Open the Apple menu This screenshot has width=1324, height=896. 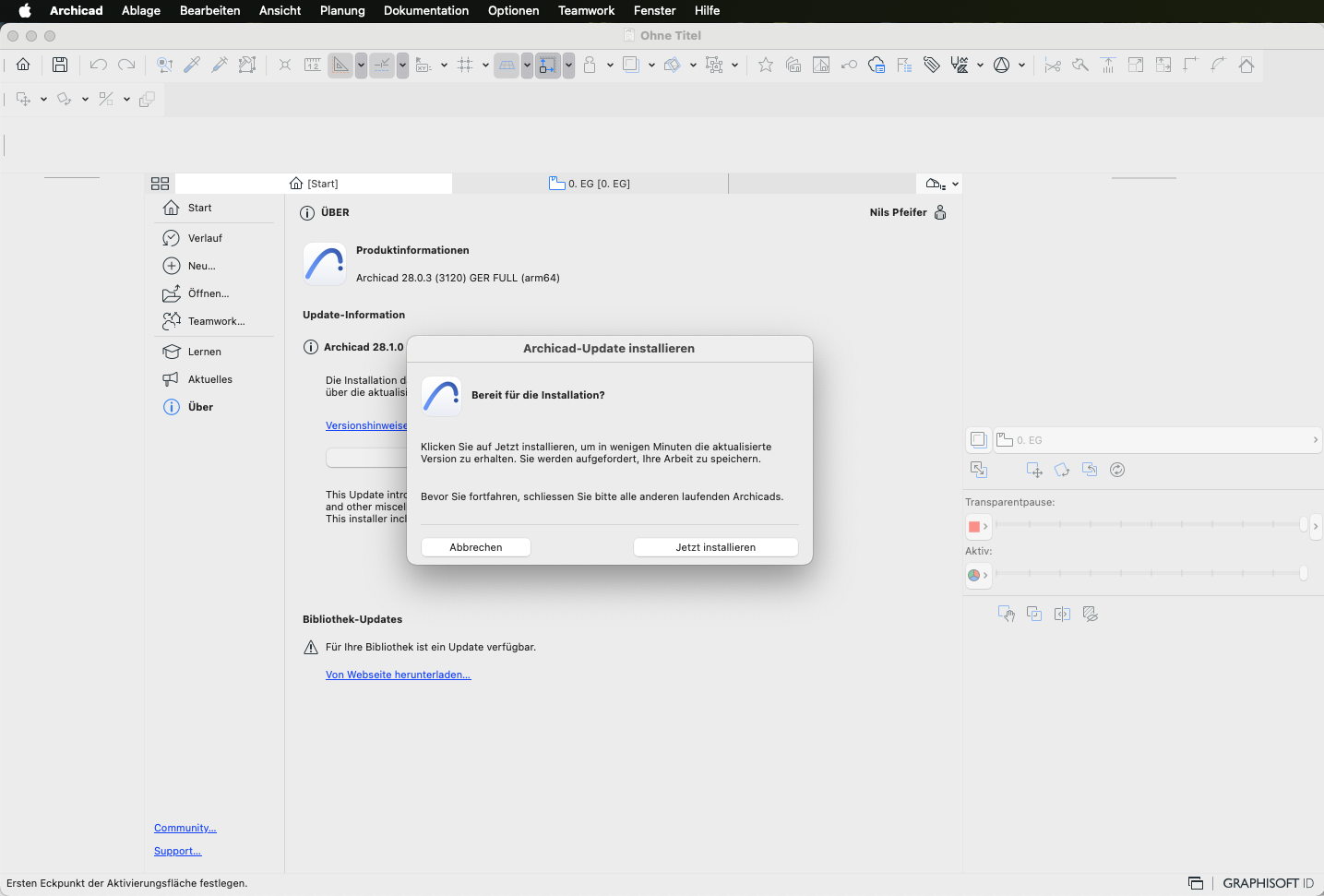pyautogui.click(x=25, y=10)
